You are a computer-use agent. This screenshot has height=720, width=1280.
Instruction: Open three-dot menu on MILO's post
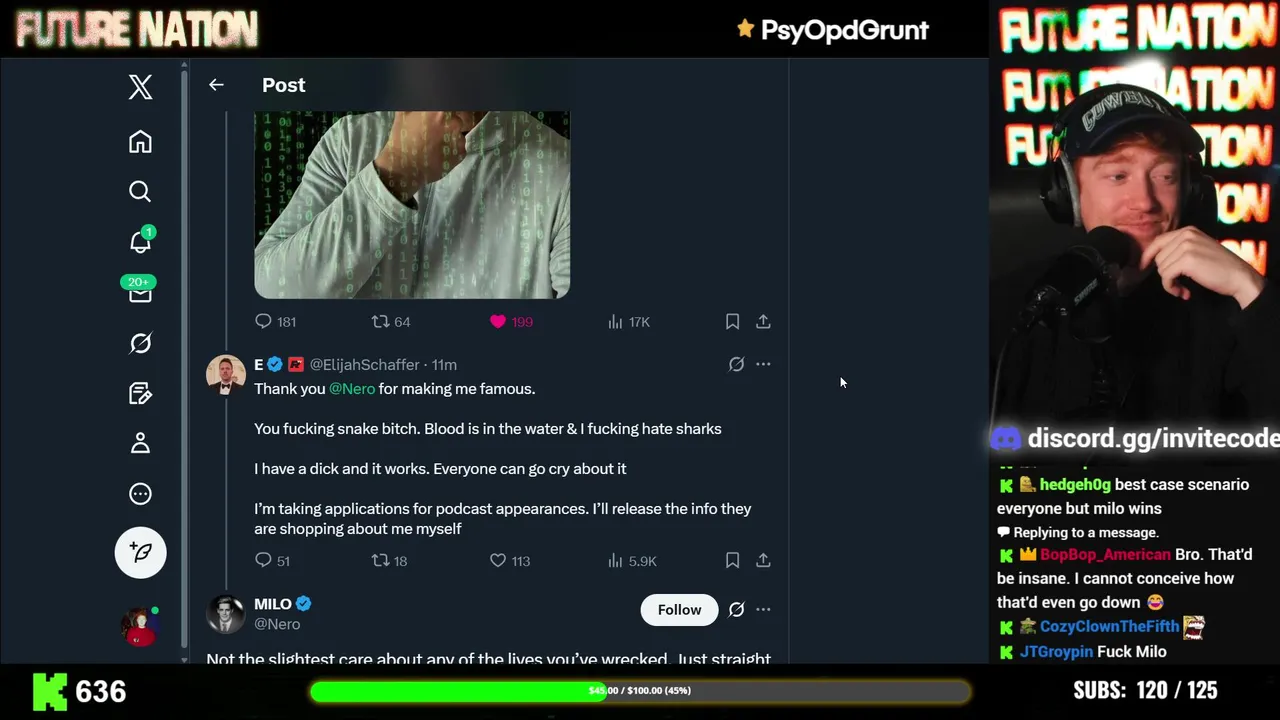tap(763, 609)
